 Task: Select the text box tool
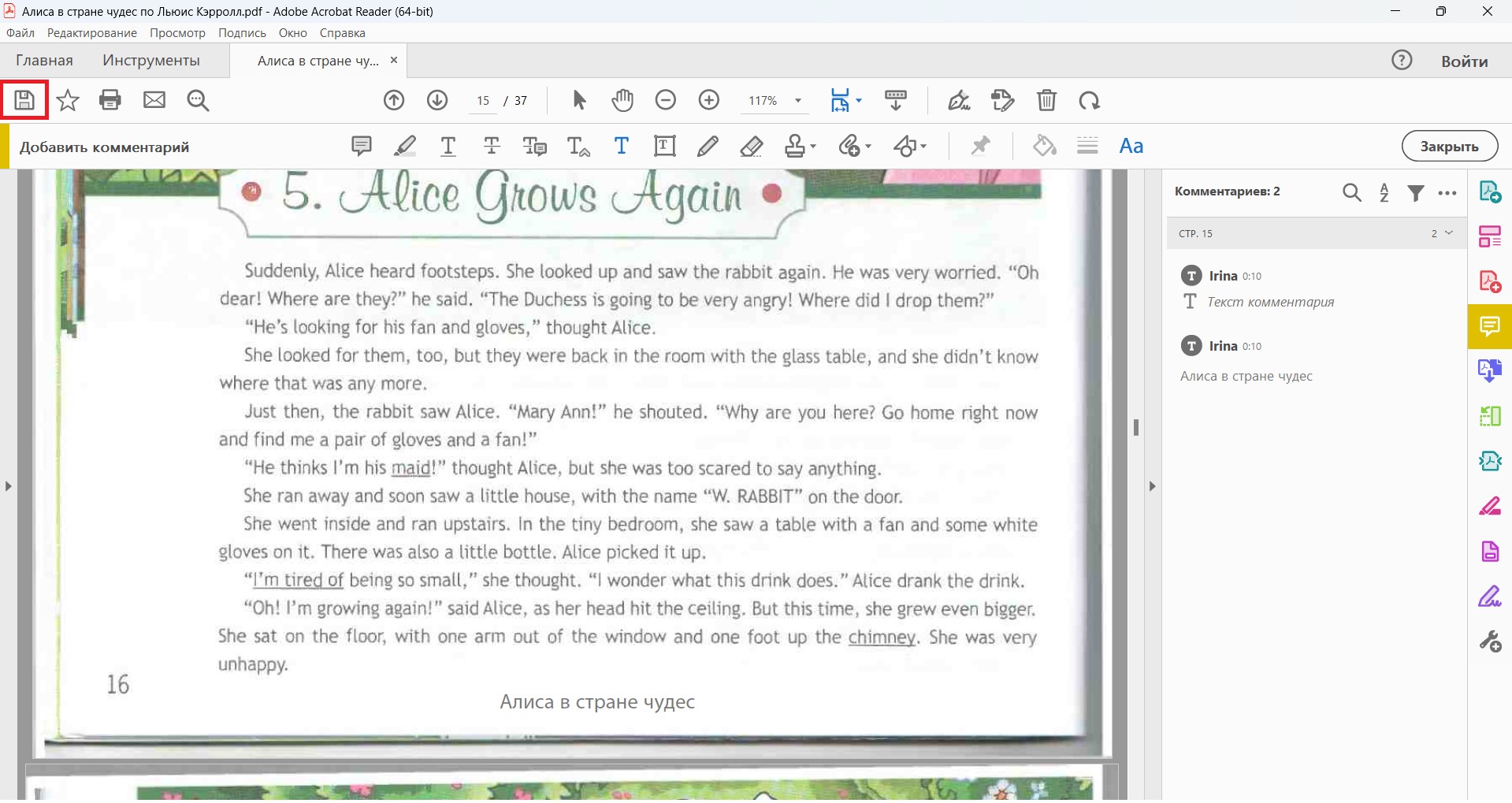(665, 146)
